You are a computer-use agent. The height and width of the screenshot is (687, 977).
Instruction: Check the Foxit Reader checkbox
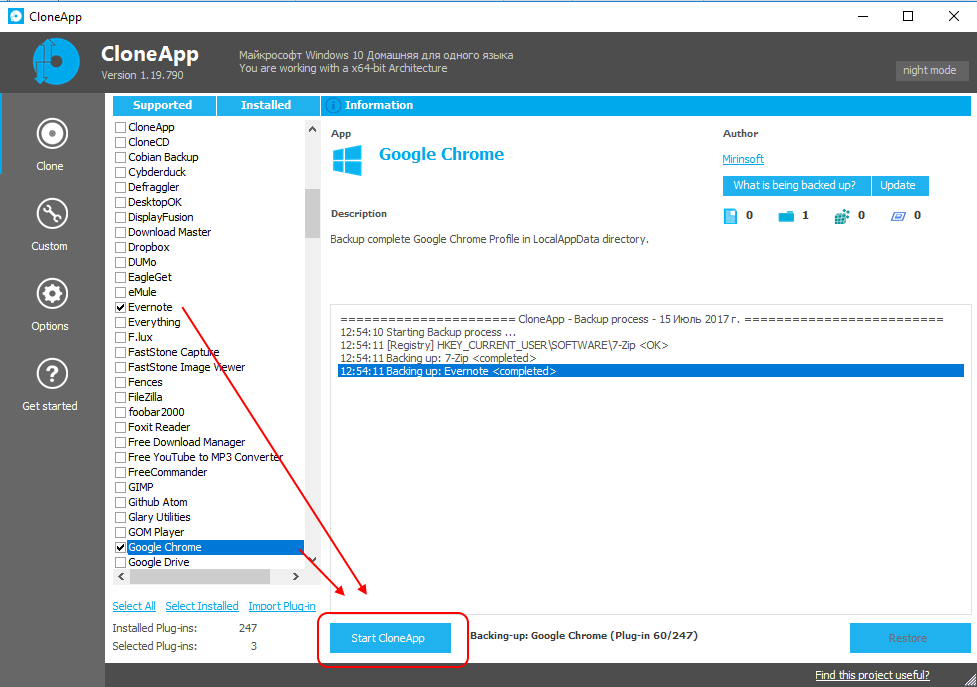(121, 427)
